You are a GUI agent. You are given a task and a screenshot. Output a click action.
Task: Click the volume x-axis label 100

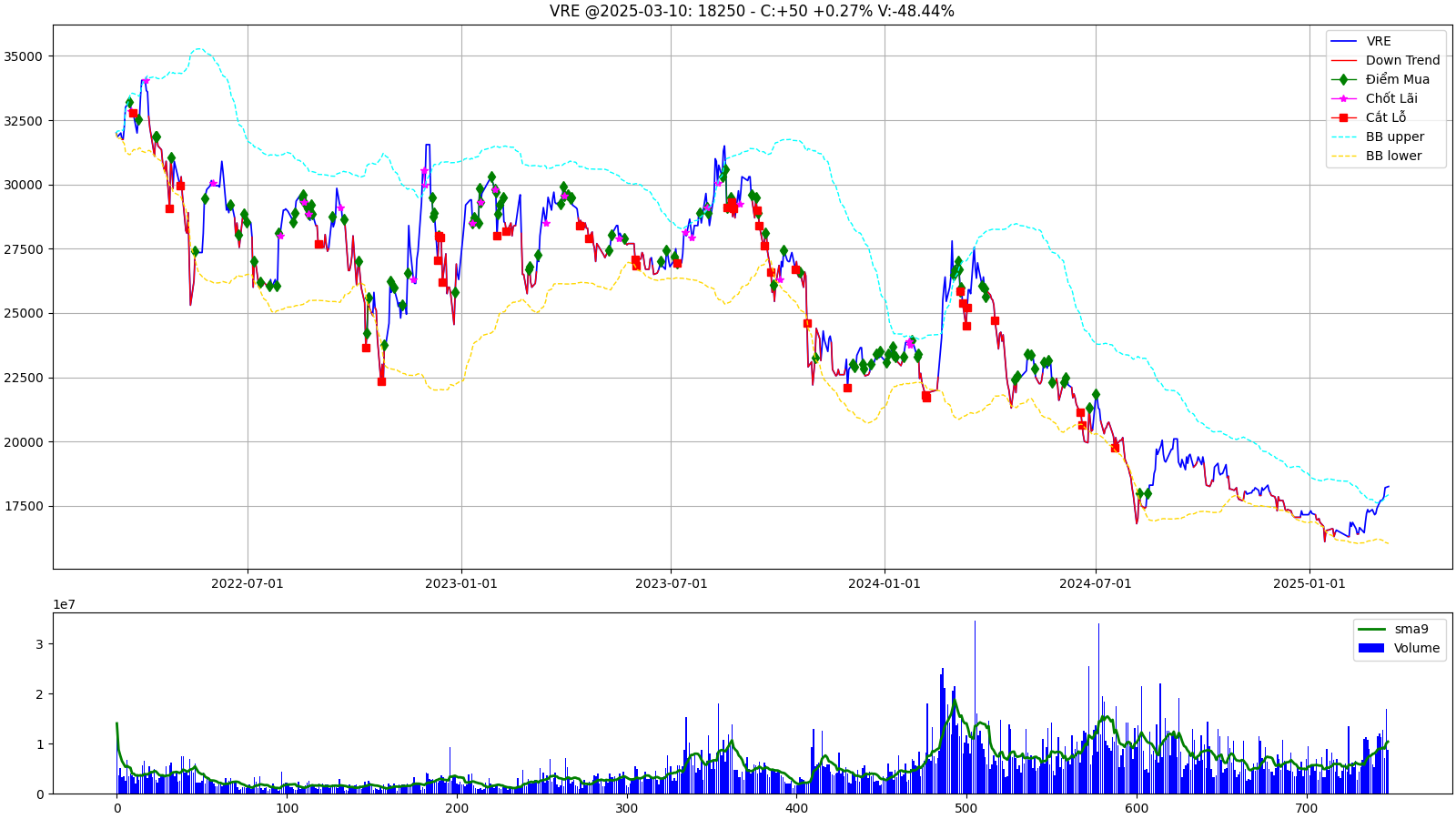(x=287, y=808)
